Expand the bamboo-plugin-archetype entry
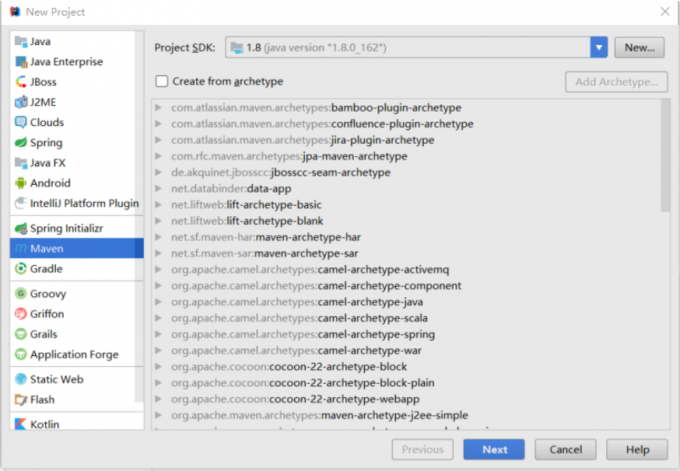 click(x=158, y=107)
